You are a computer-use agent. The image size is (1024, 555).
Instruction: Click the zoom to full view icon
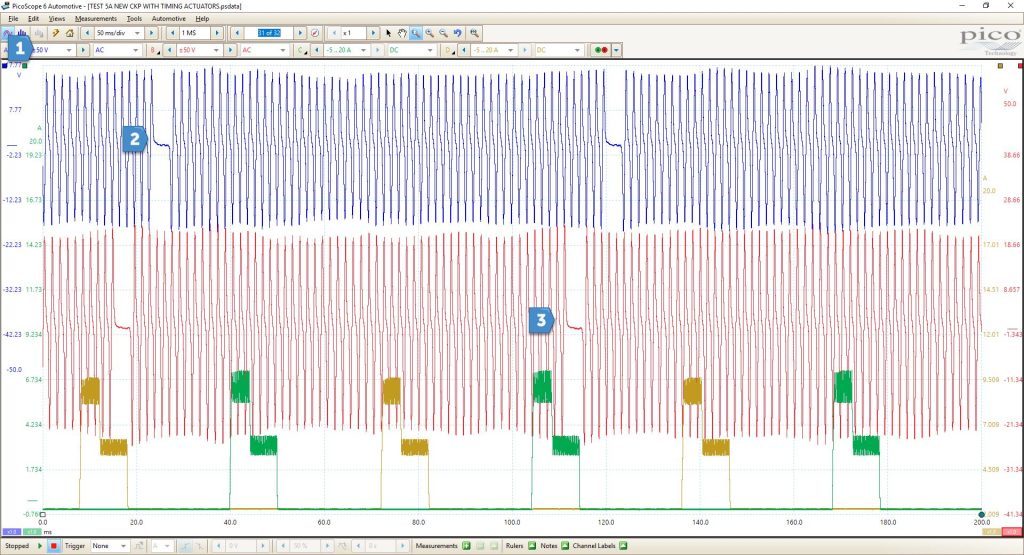[x=475, y=33]
